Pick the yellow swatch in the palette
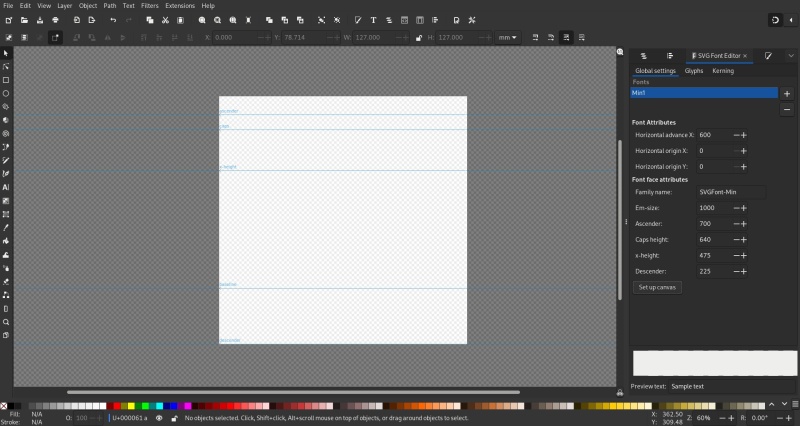800x426 pixels. click(x=131, y=406)
